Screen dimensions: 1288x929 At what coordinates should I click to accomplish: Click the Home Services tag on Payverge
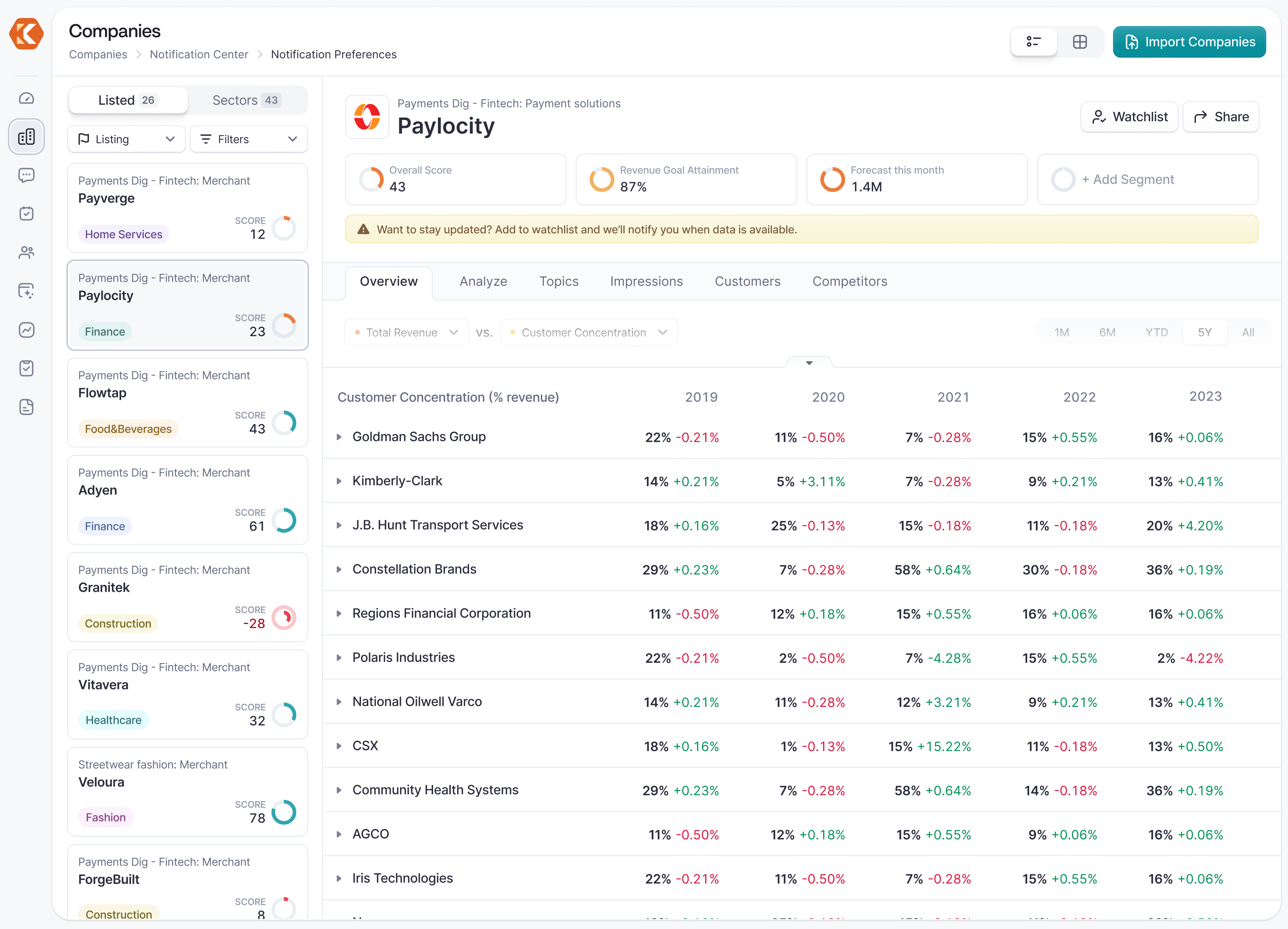tap(123, 235)
